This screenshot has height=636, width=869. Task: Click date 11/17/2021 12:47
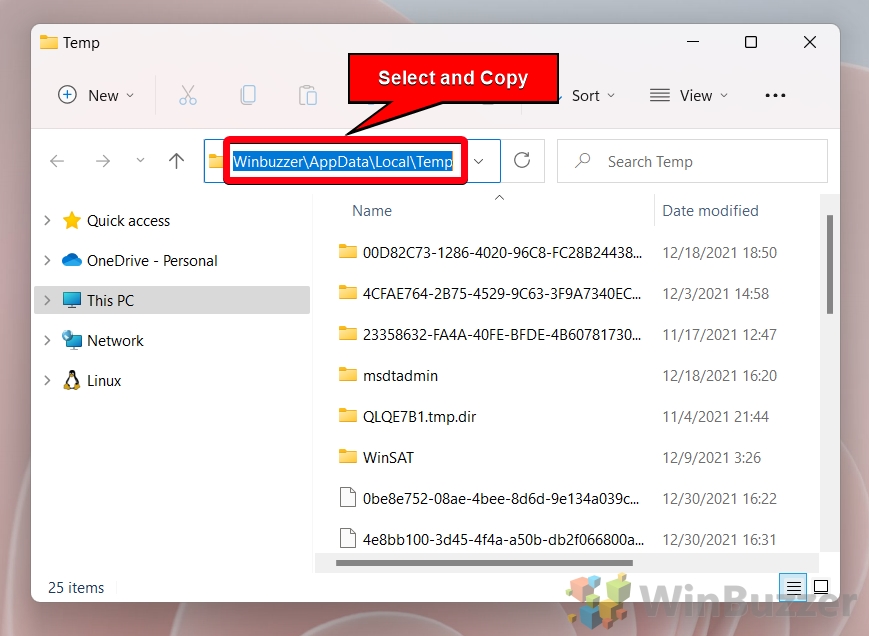[719, 335]
